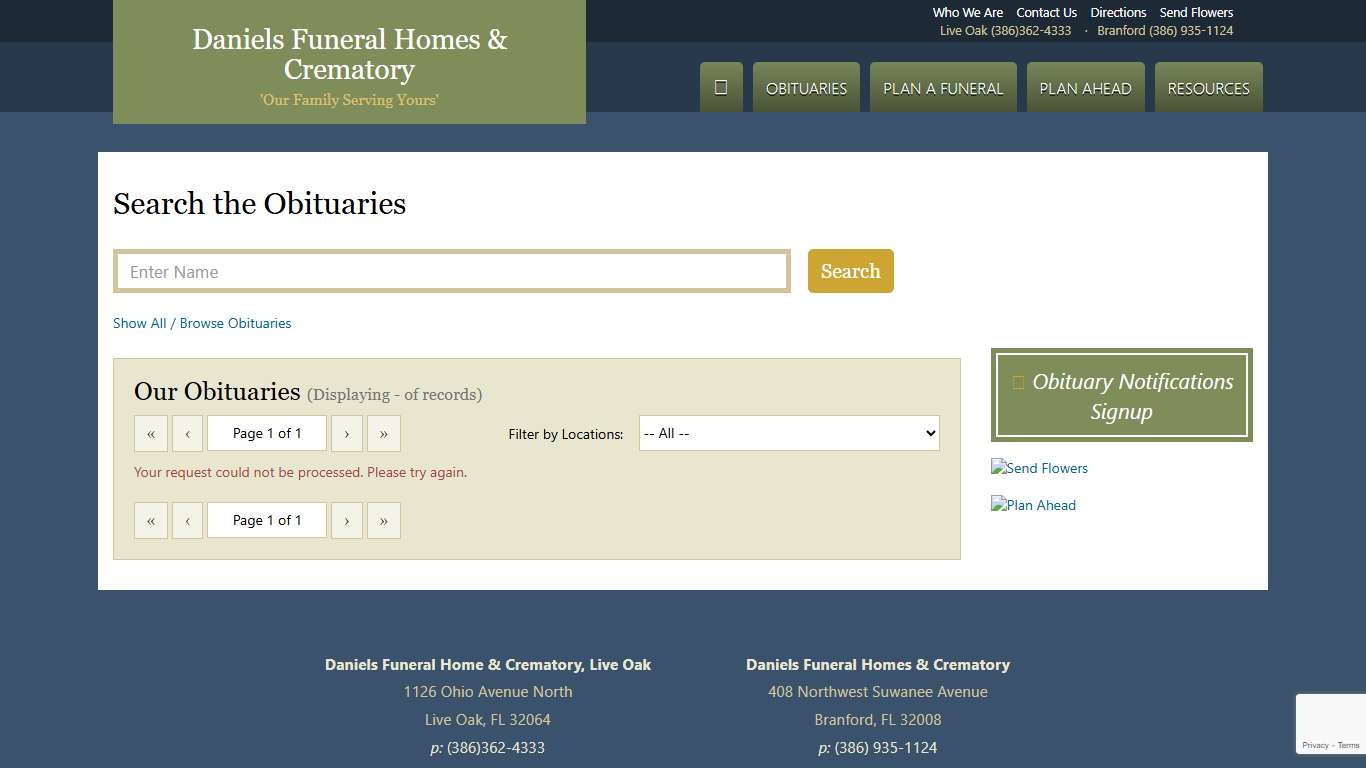Go to next page with arrow icon

(x=347, y=433)
